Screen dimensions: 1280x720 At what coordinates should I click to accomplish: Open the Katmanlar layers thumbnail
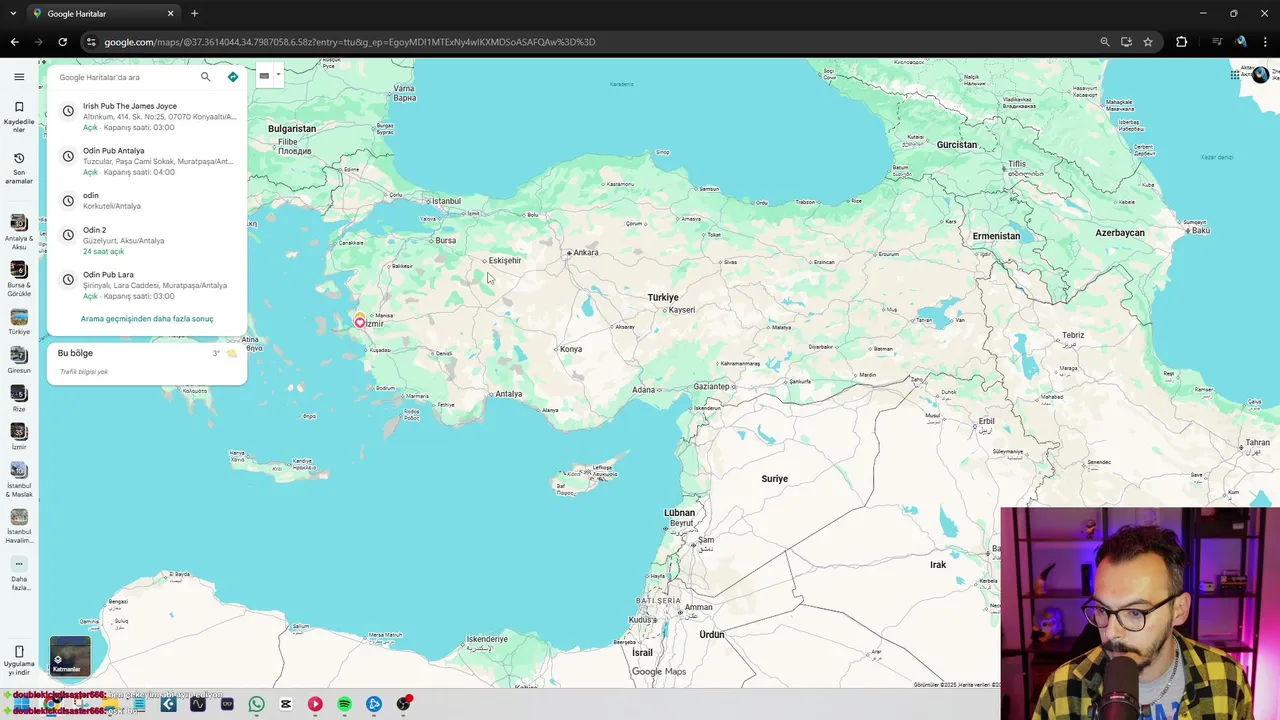(70, 657)
